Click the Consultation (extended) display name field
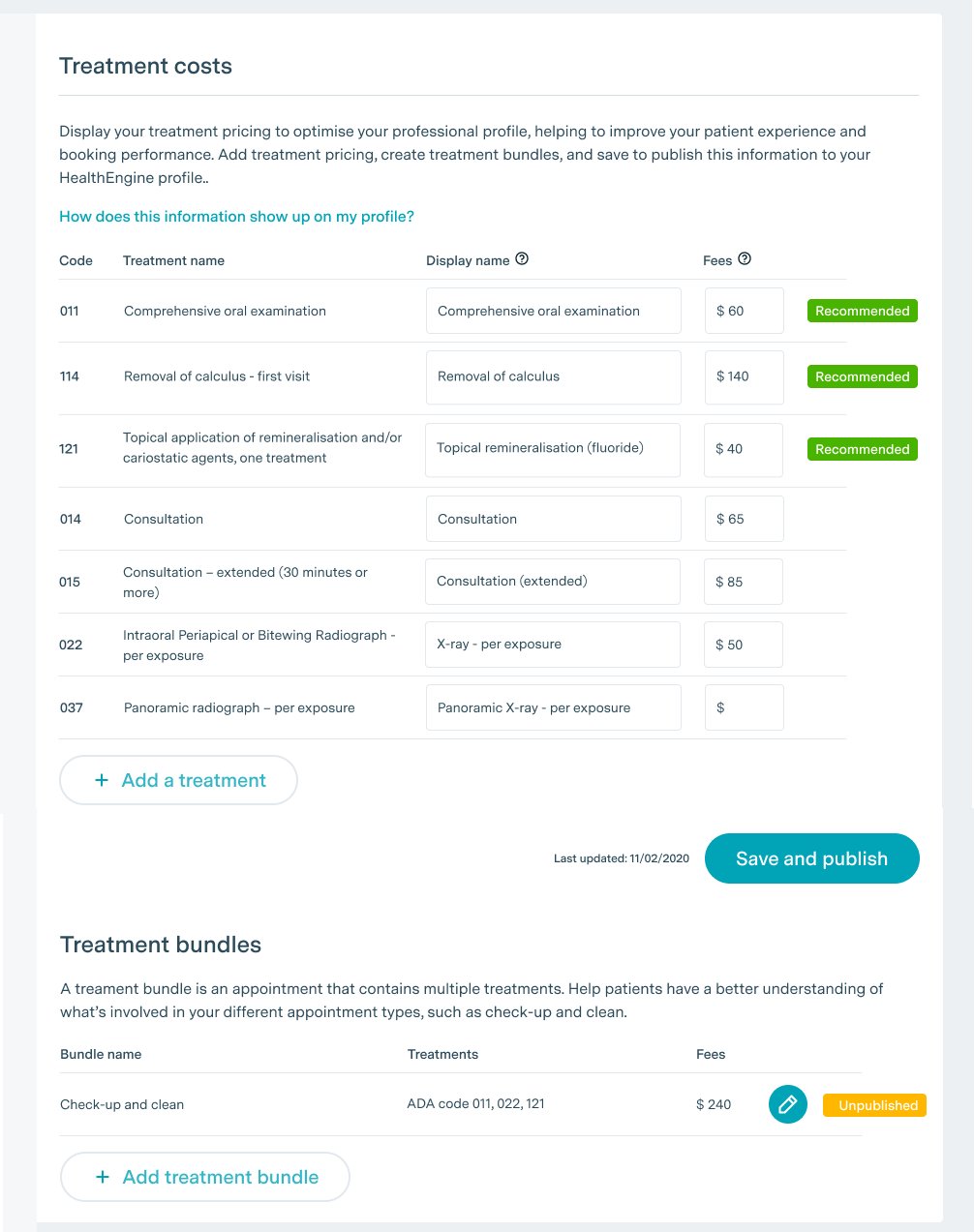Image resolution: width=974 pixels, height=1232 pixels. tap(552, 582)
